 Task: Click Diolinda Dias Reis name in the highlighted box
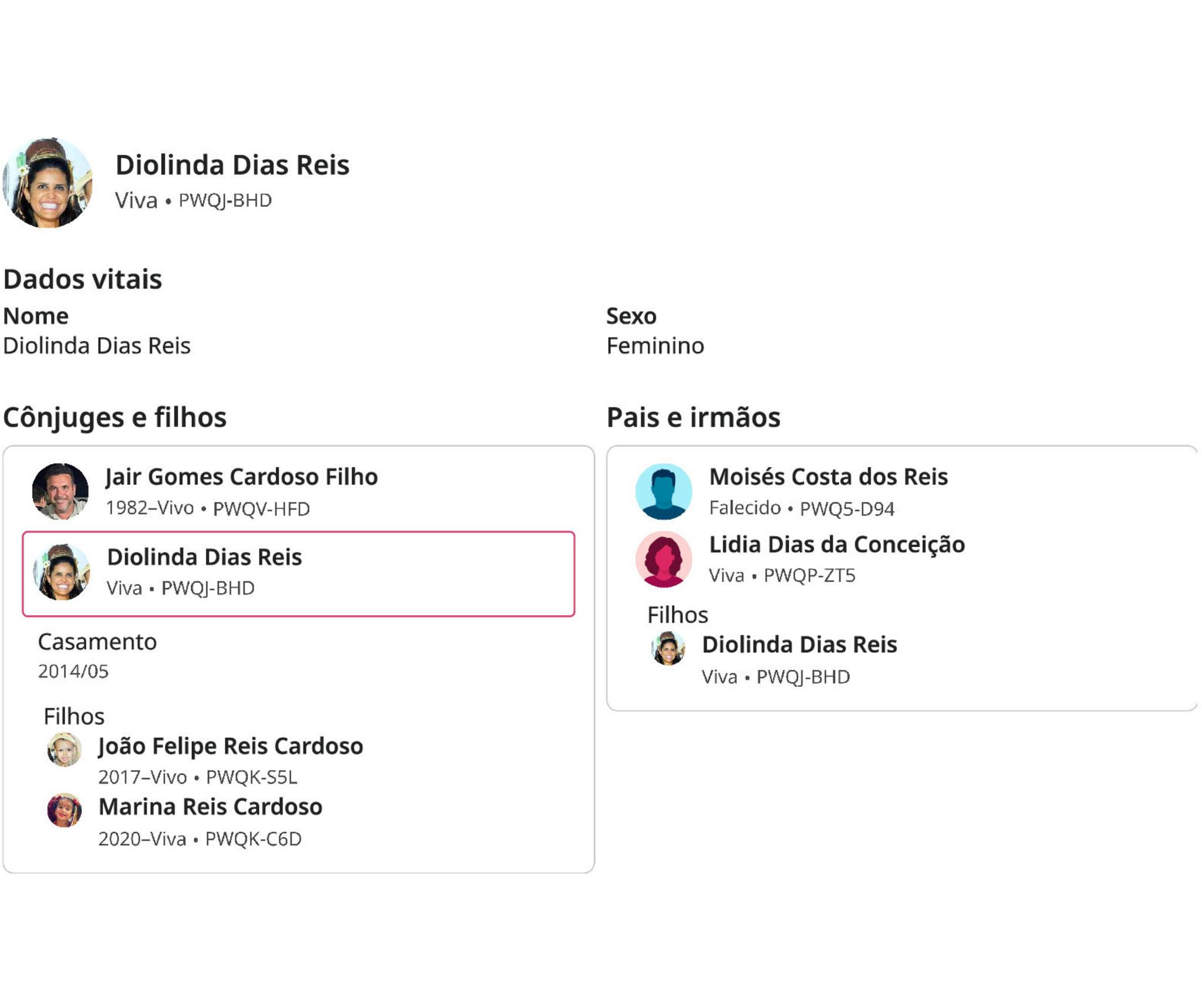tap(204, 557)
